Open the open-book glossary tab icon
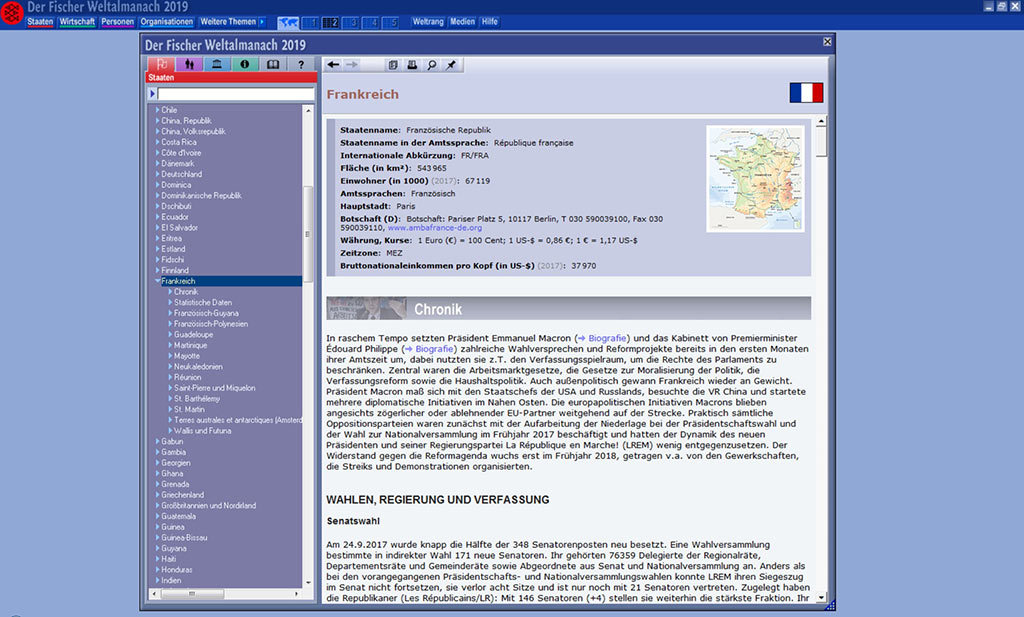This screenshot has width=1024, height=617. click(273, 64)
